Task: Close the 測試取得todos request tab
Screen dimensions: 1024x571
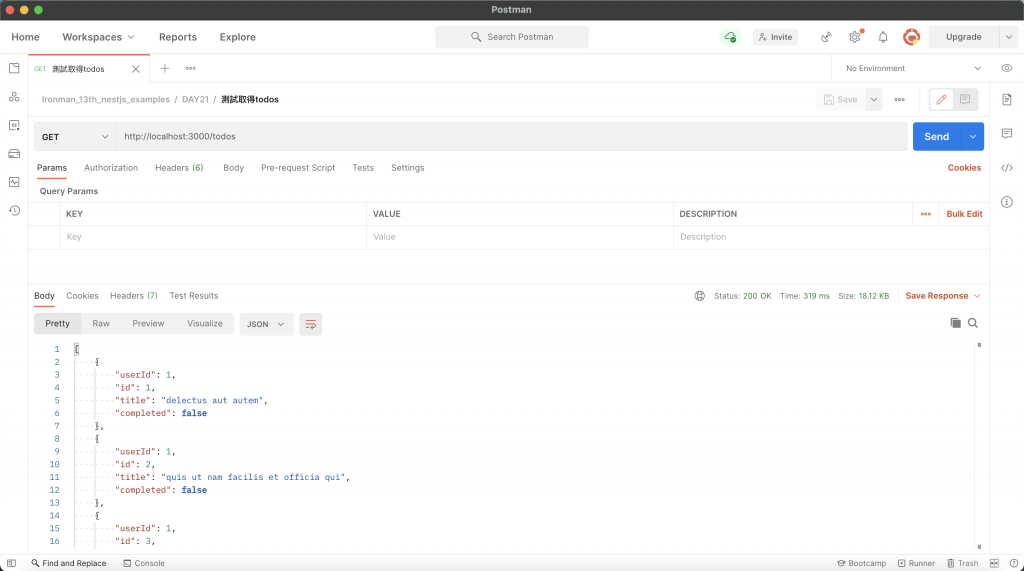Action: (135, 69)
